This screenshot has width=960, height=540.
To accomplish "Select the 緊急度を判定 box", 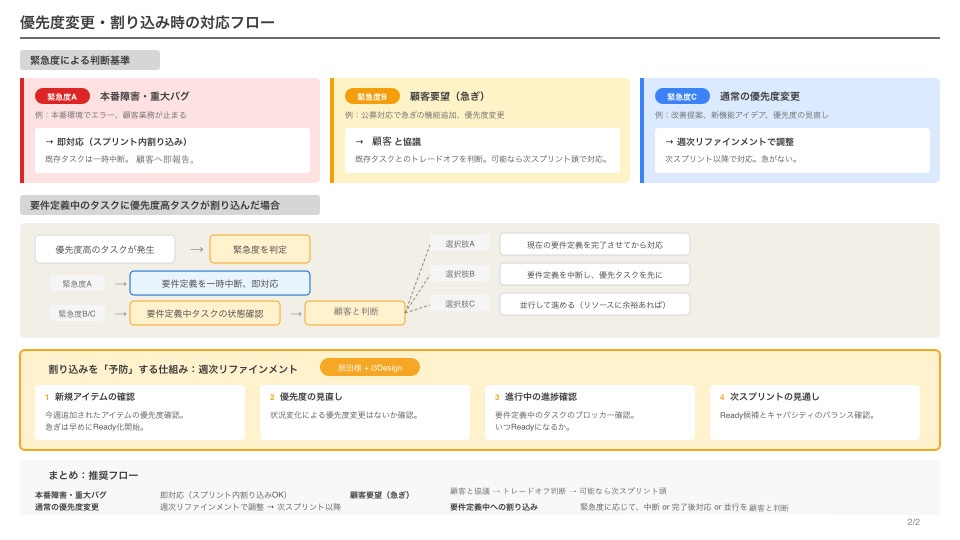I will pos(260,249).
